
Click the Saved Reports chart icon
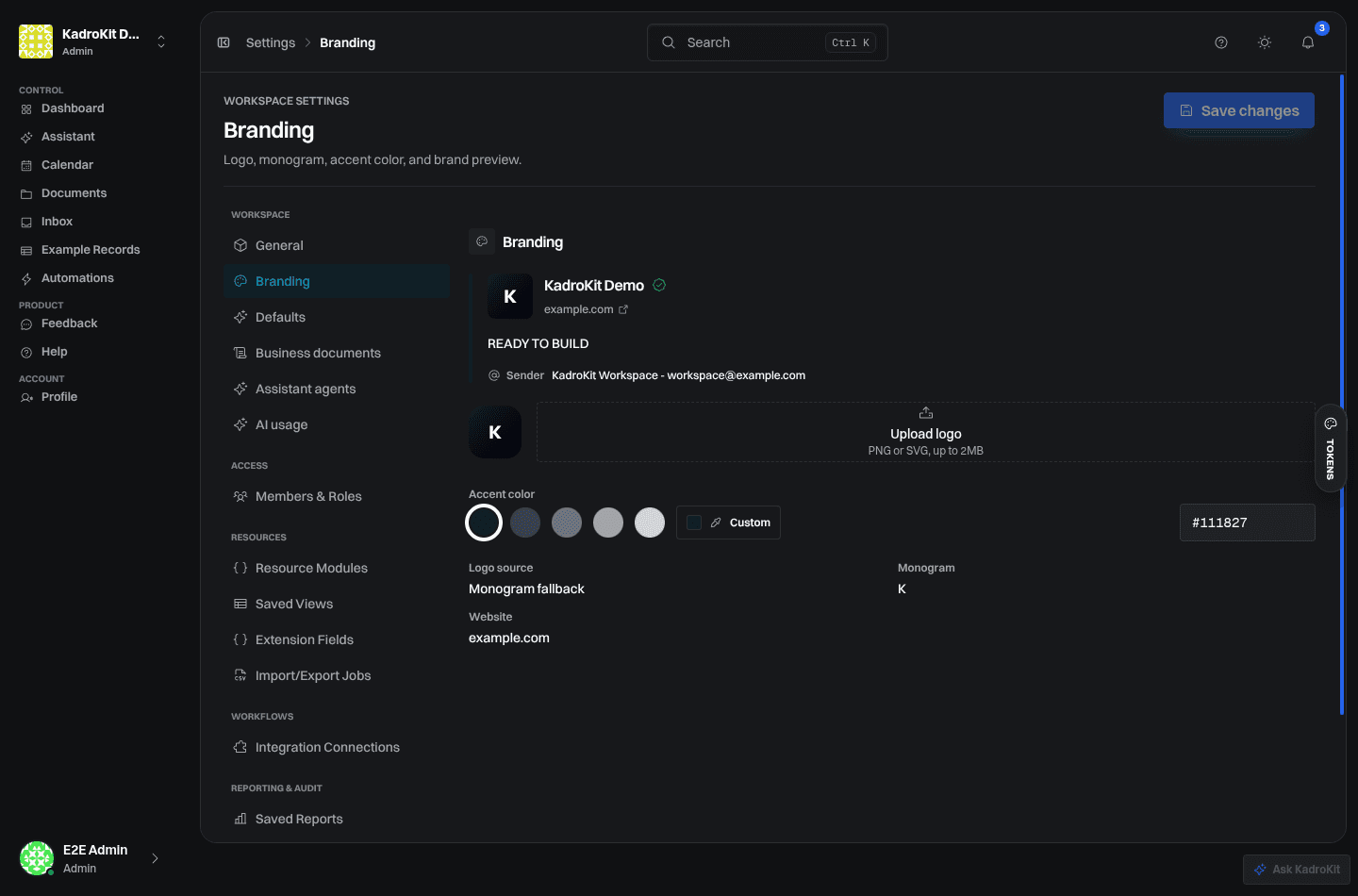(x=240, y=819)
